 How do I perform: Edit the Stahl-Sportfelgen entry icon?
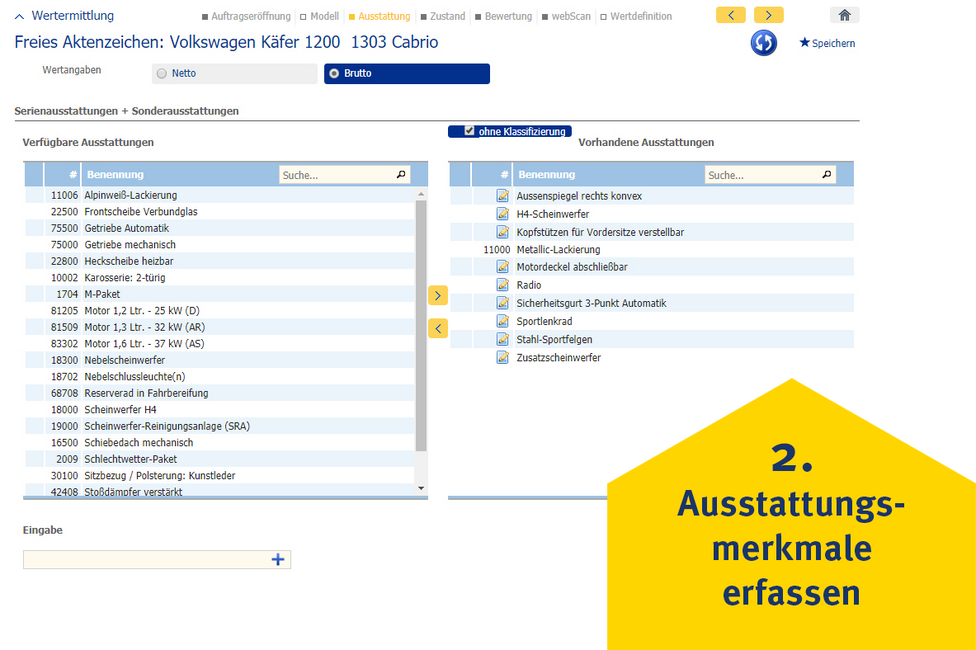click(502, 339)
